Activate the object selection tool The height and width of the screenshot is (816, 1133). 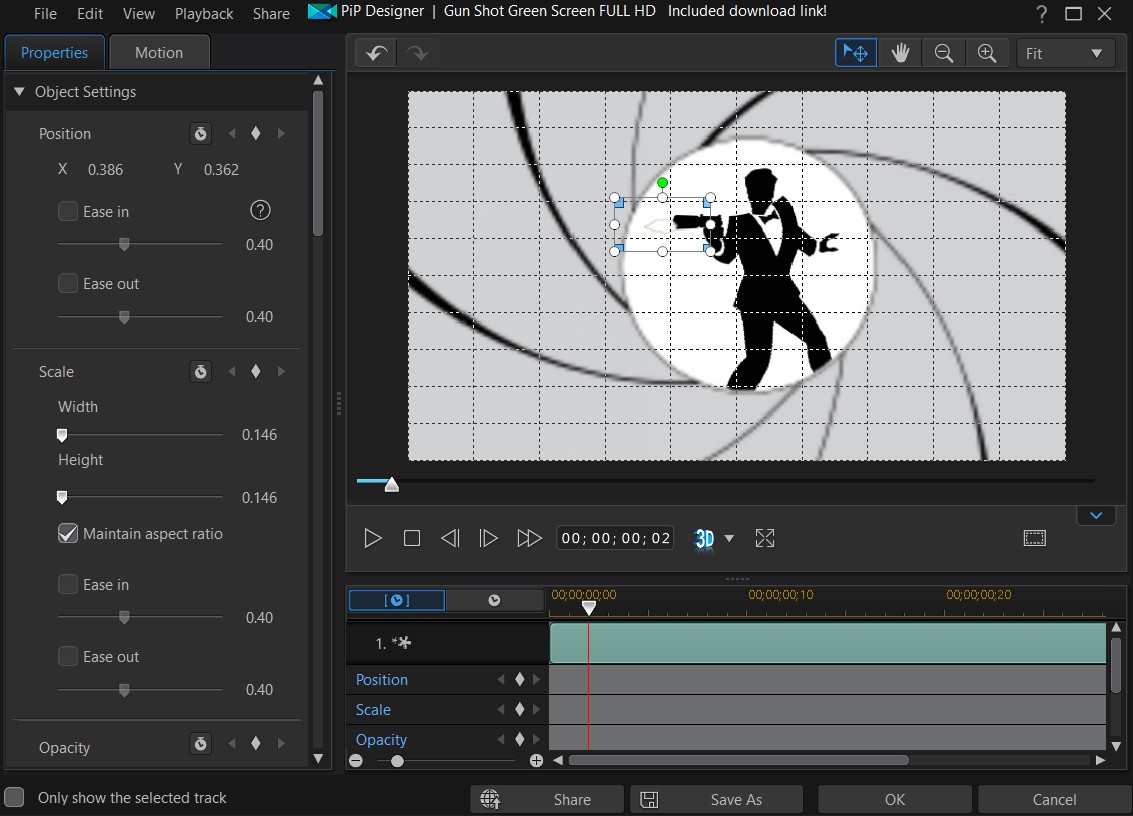tap(856, 53)
